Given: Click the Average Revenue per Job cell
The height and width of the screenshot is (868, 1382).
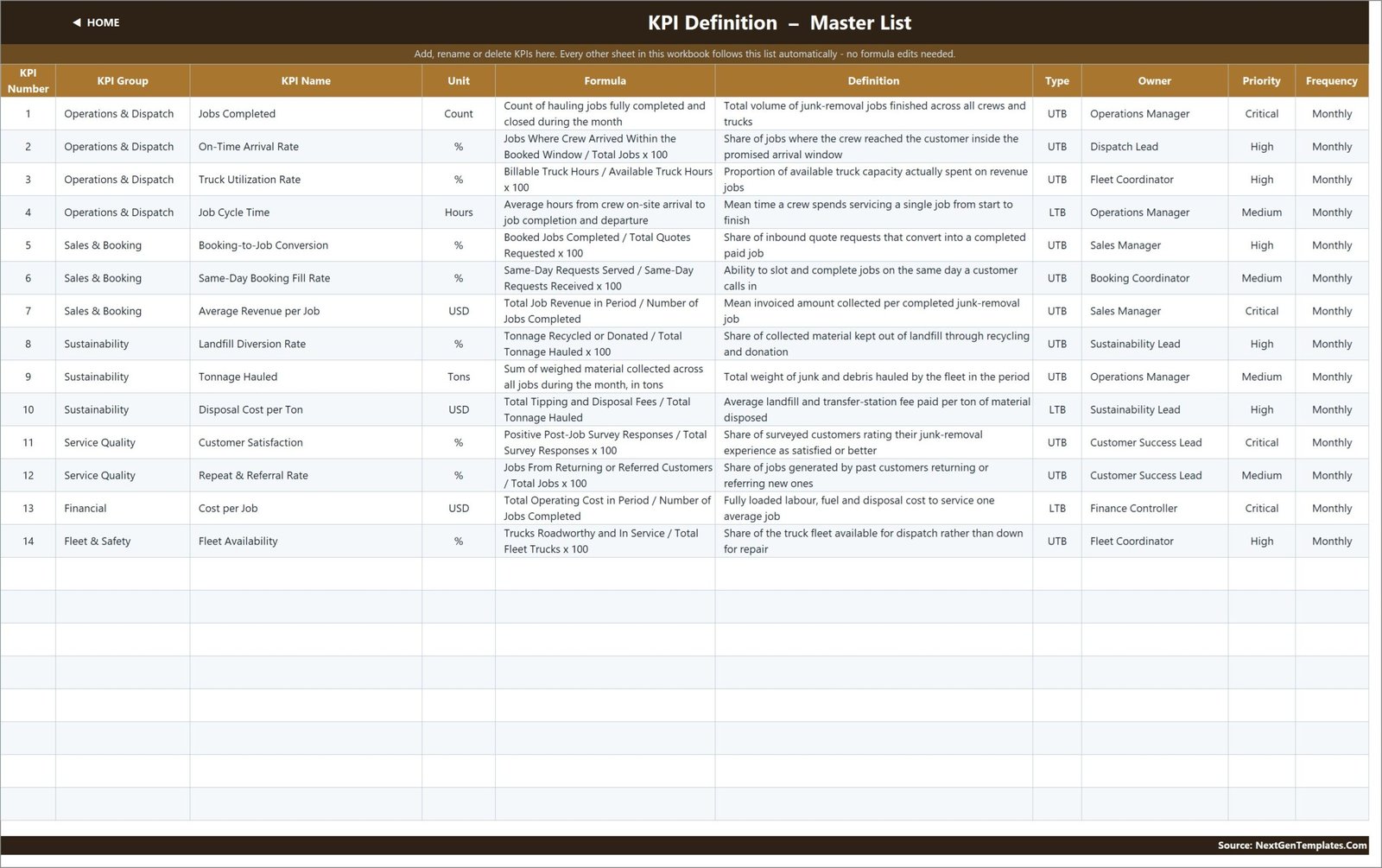Looking at the screenshot, I should coord(306,311).
